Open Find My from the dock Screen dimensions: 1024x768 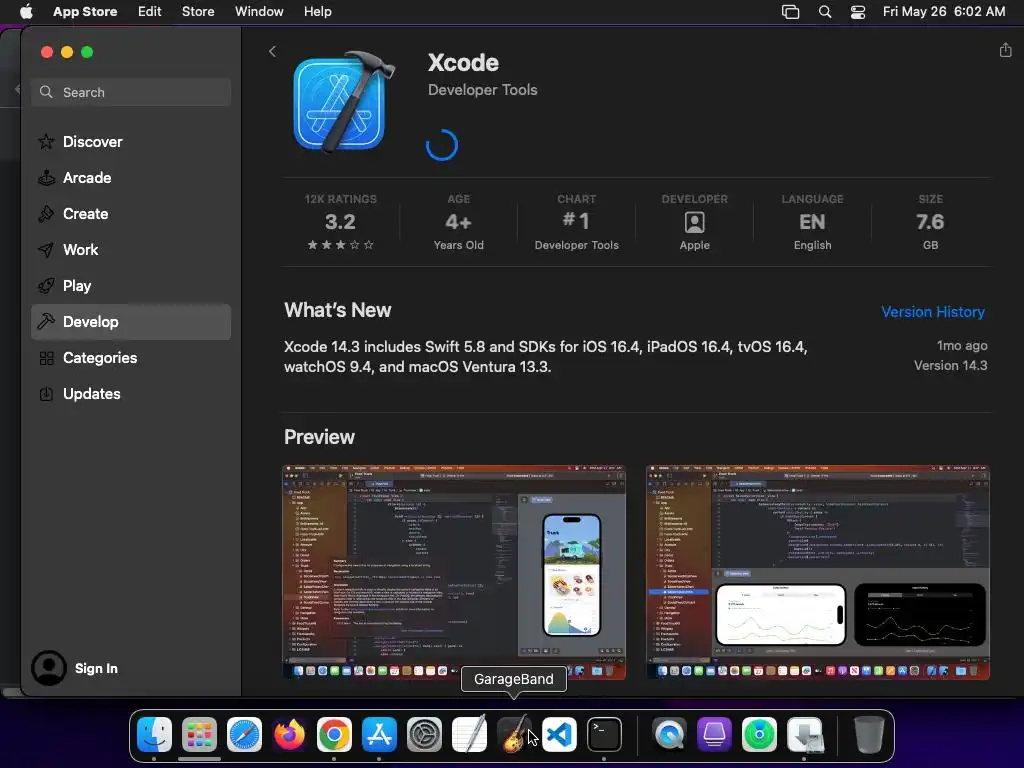pos(760,734)
